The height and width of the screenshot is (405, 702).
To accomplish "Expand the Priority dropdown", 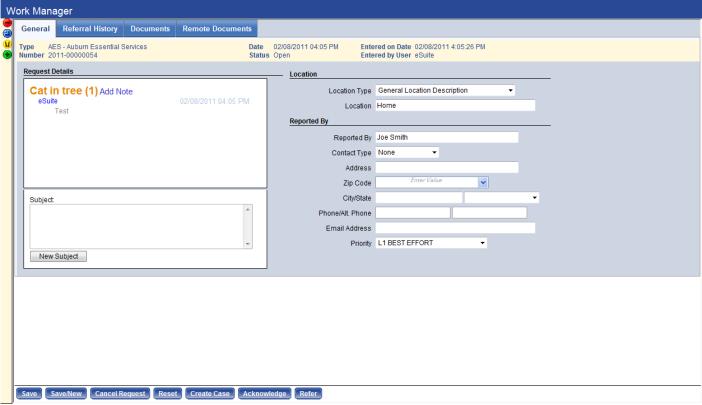I will click(x=482, y=243).
